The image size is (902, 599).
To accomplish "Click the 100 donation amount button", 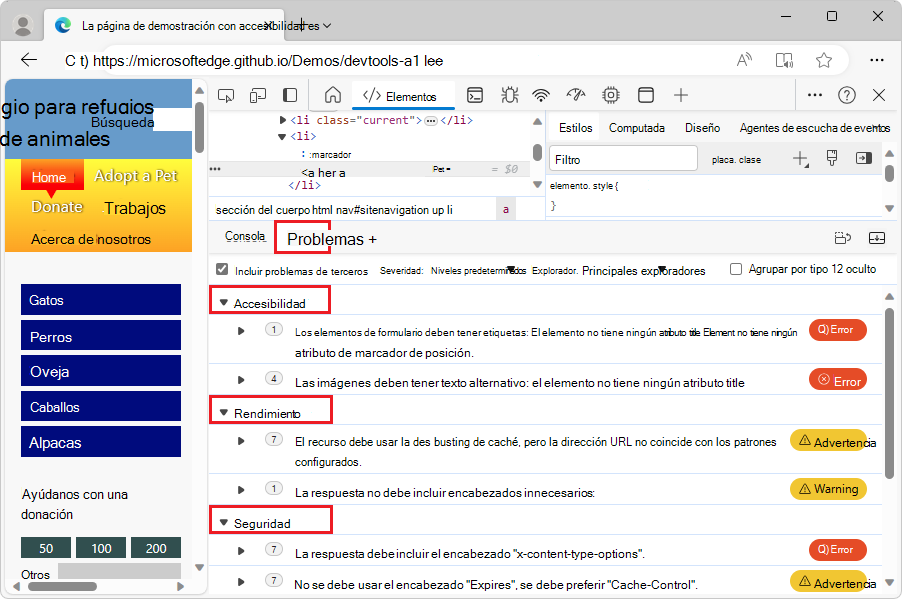I will tap(101, 548).
